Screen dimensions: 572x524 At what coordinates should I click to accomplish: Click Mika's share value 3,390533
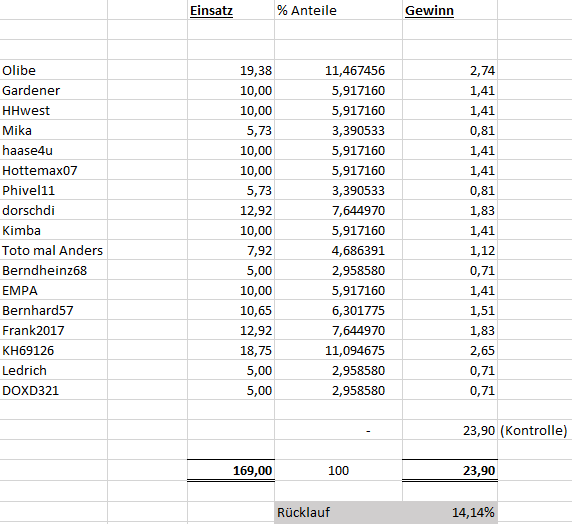coord(338,130)
